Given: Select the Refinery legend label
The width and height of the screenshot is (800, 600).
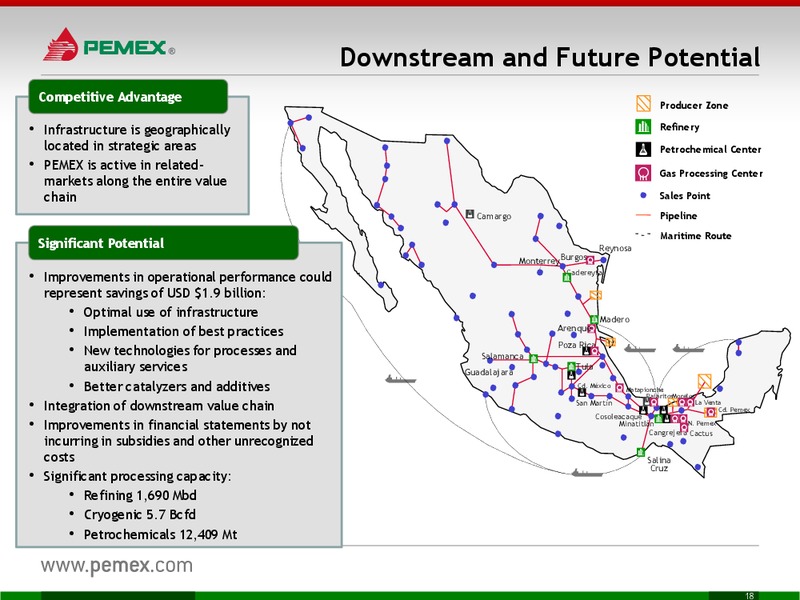Looking at the screenshot, I should coord(679,127).
